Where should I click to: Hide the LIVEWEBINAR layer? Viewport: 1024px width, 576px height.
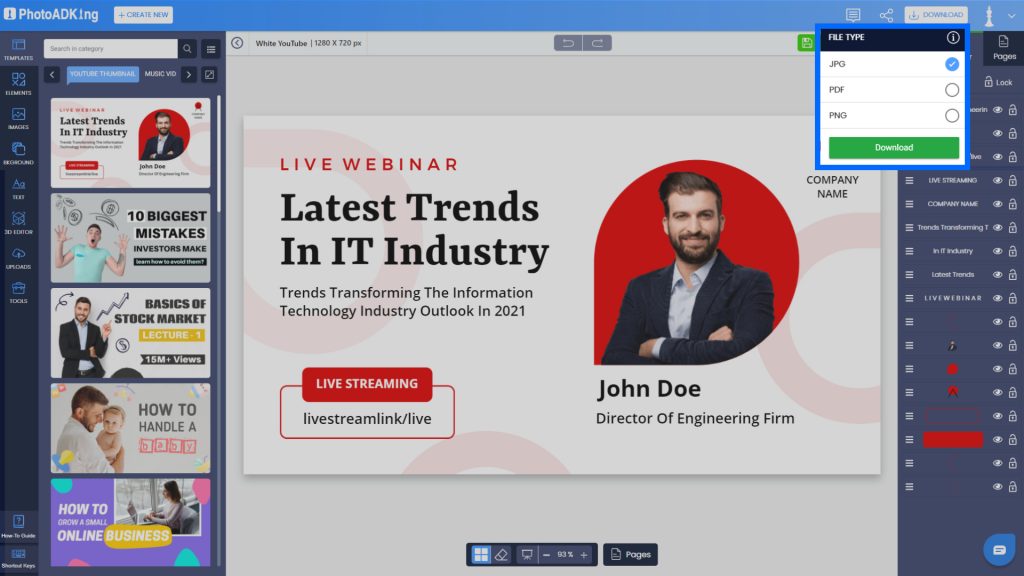coord(997,298)
